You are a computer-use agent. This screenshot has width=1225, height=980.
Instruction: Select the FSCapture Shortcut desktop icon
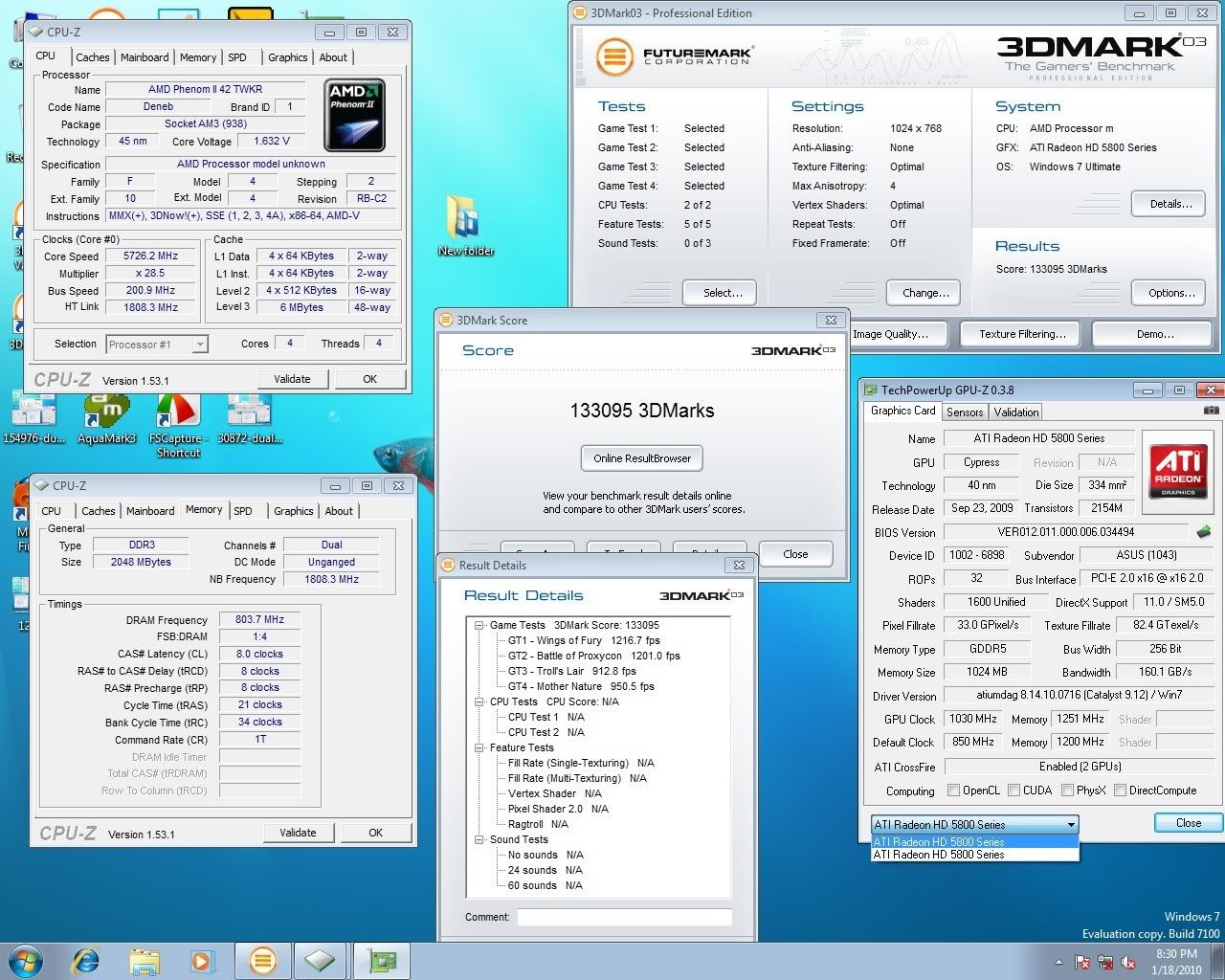(x=178, y=426)
